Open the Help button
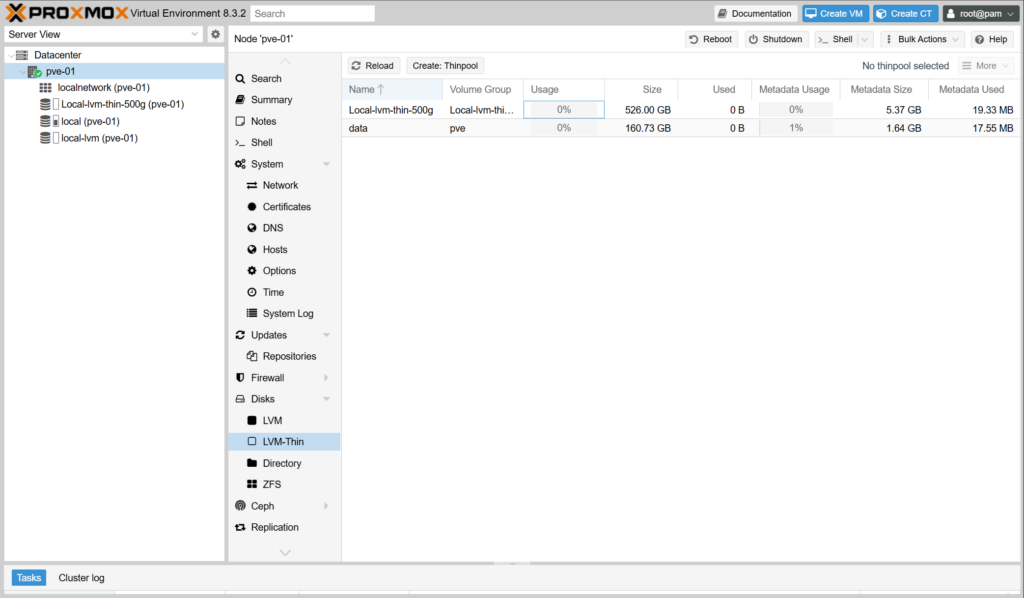 point(991,39)
